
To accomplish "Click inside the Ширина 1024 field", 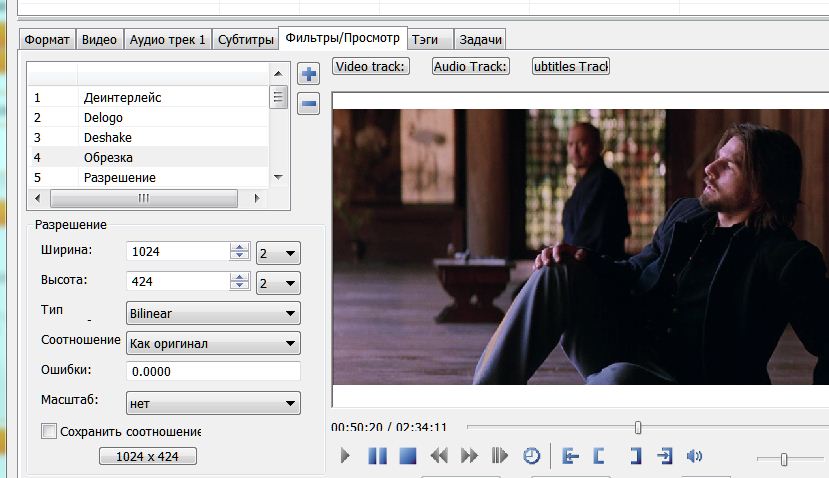I will click(178, 252).
